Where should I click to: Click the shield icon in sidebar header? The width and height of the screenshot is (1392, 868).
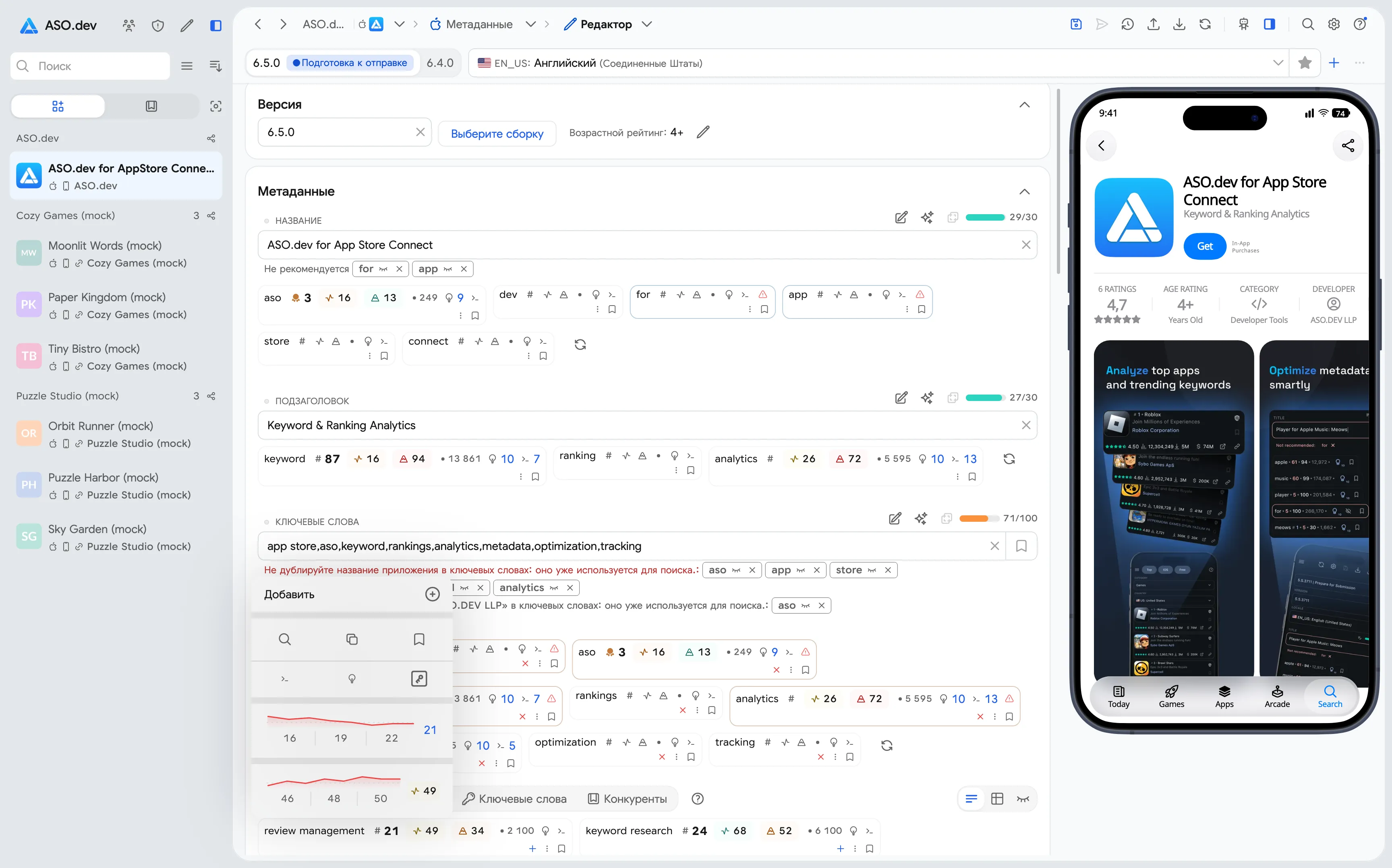(158, 25)
